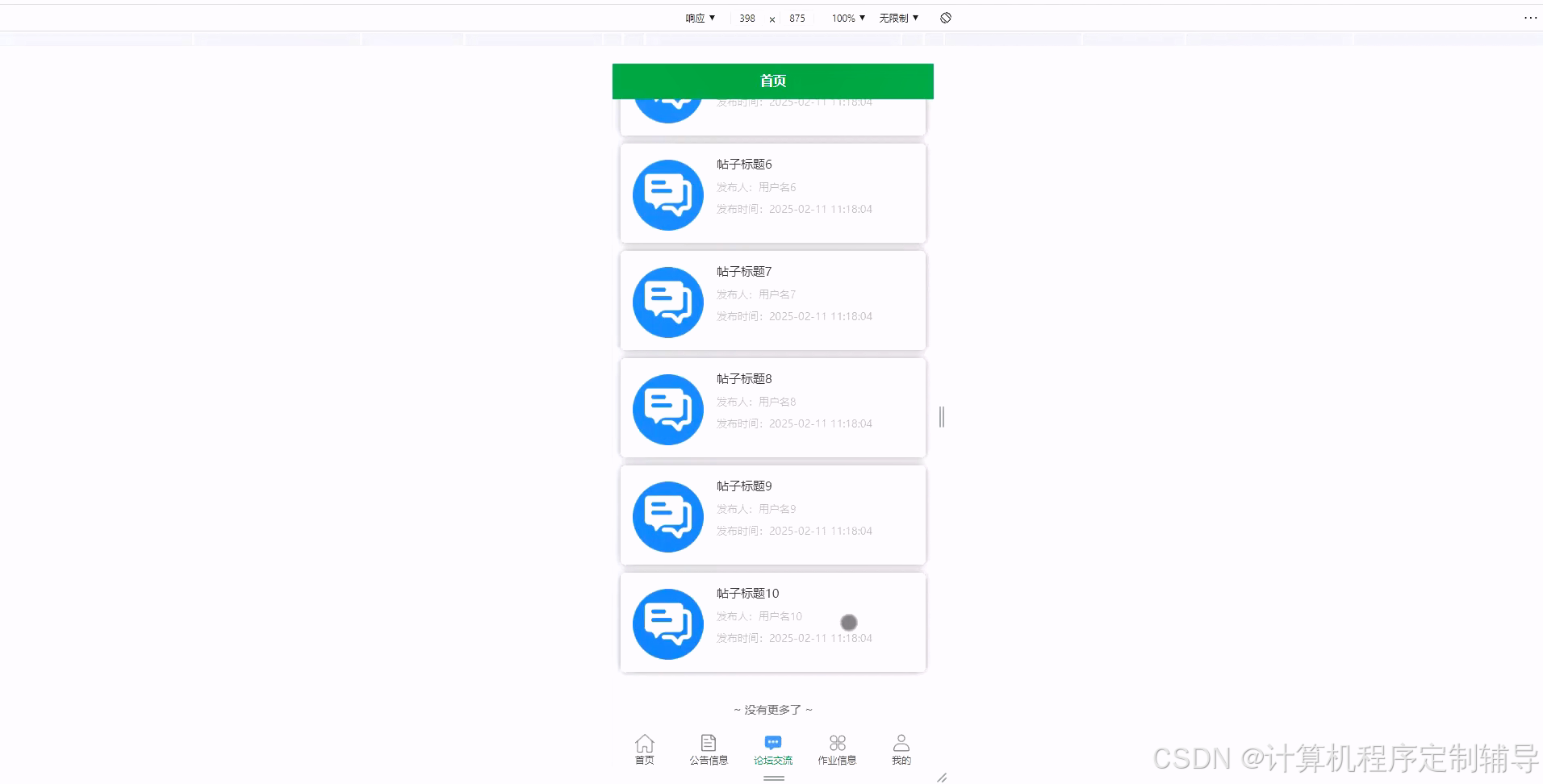Click the right-edge viewport resize handle
This screenshot has height=784, width=1543.
click(x=941, y=417)
